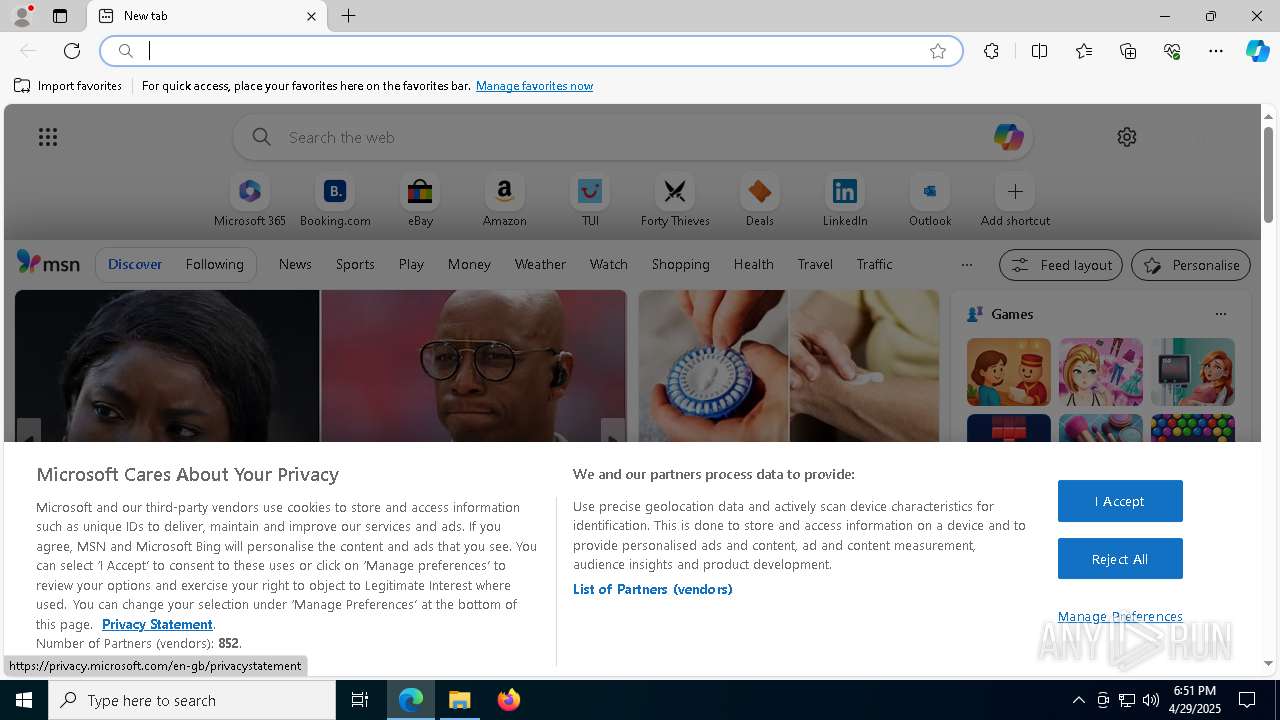Open Microsoft 365 shortcut

point(250,201)
